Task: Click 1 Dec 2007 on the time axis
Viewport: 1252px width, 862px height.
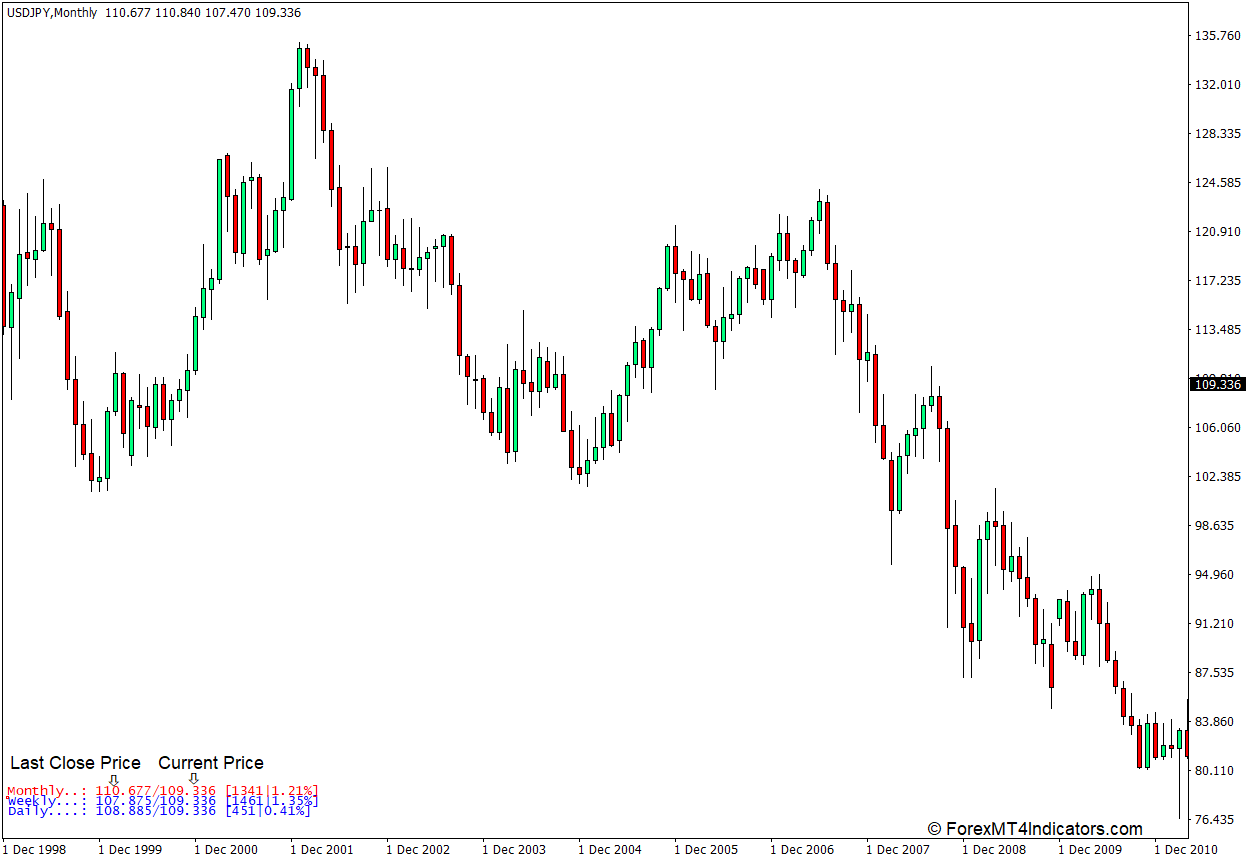Action: click(897, 850)
